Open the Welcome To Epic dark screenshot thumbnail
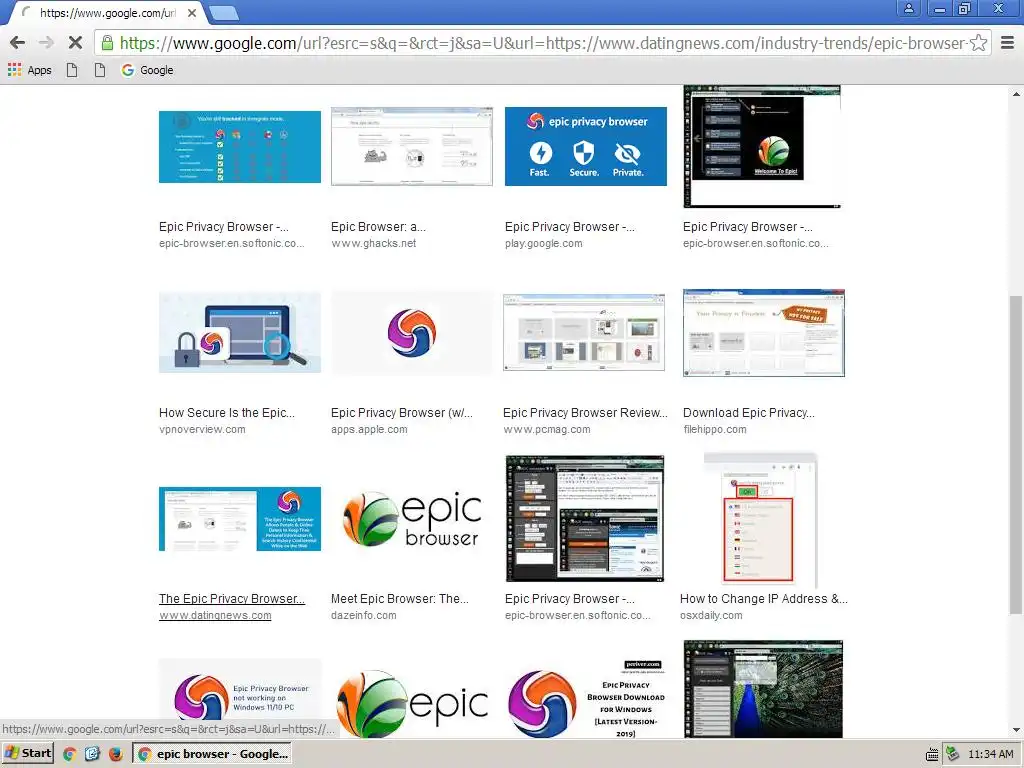The width and height of the screenshot is (1024, 768). tap(762, 147)
